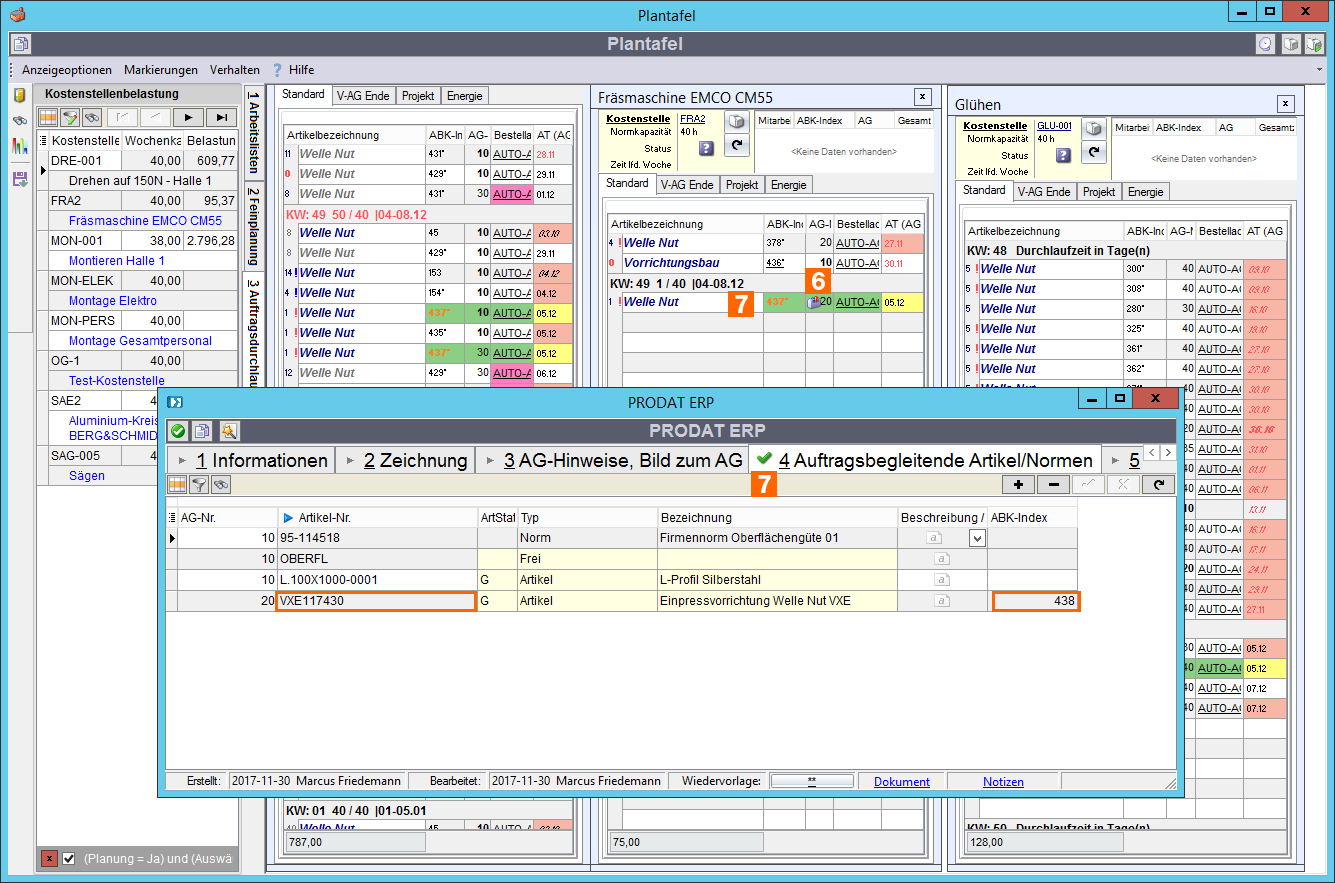Click the cube icon in Glühen panel
Image resolution: width=1335 pixels, height=883 pixels.
click(1094, 128)
